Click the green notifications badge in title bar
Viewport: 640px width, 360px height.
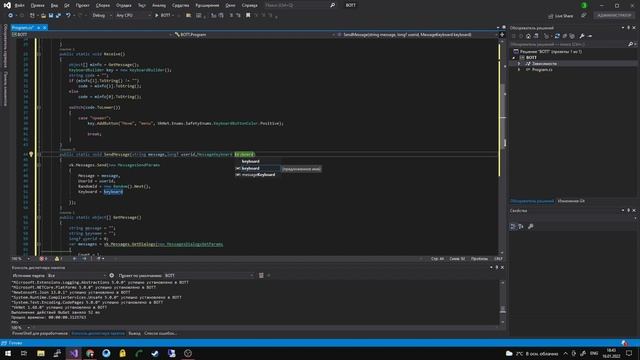[x=584, y=5]
